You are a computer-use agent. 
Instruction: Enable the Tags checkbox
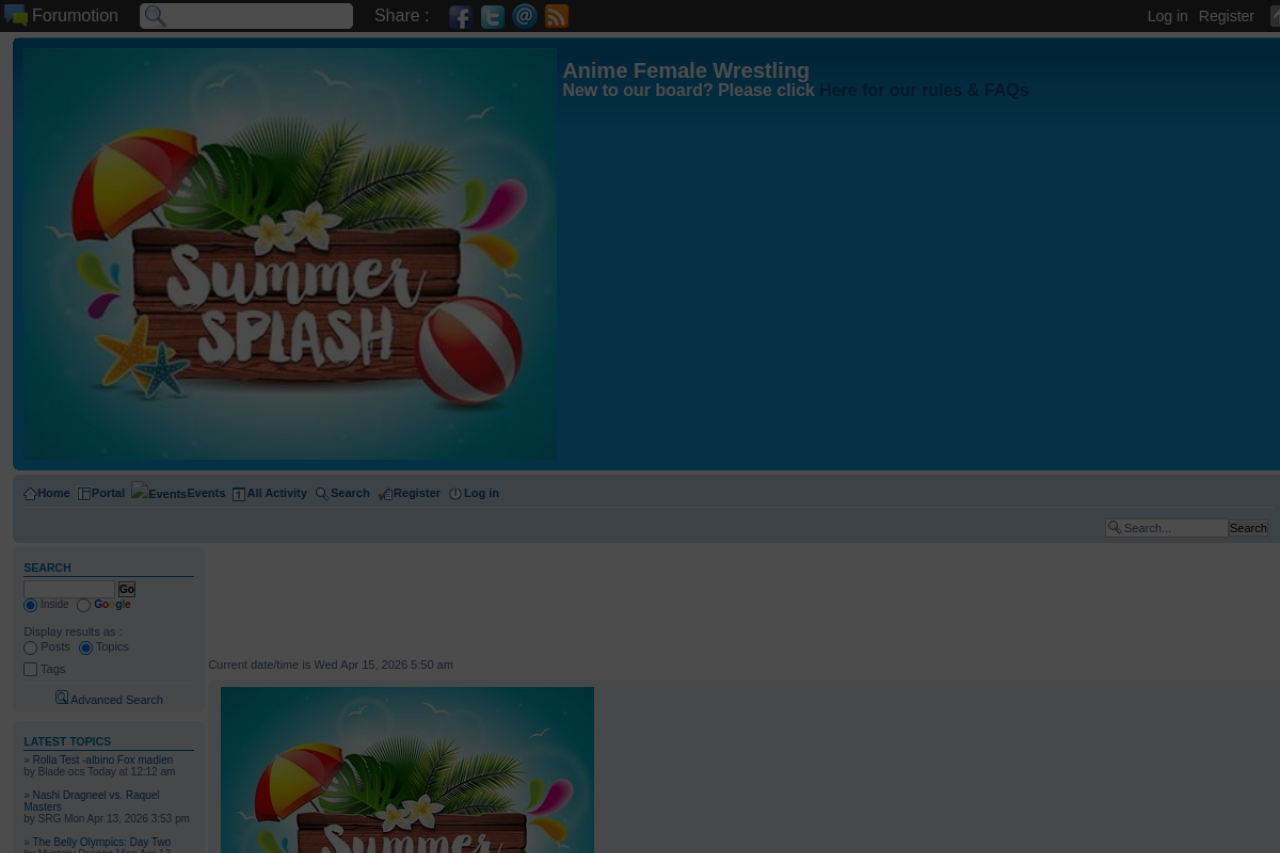[30, 670]
